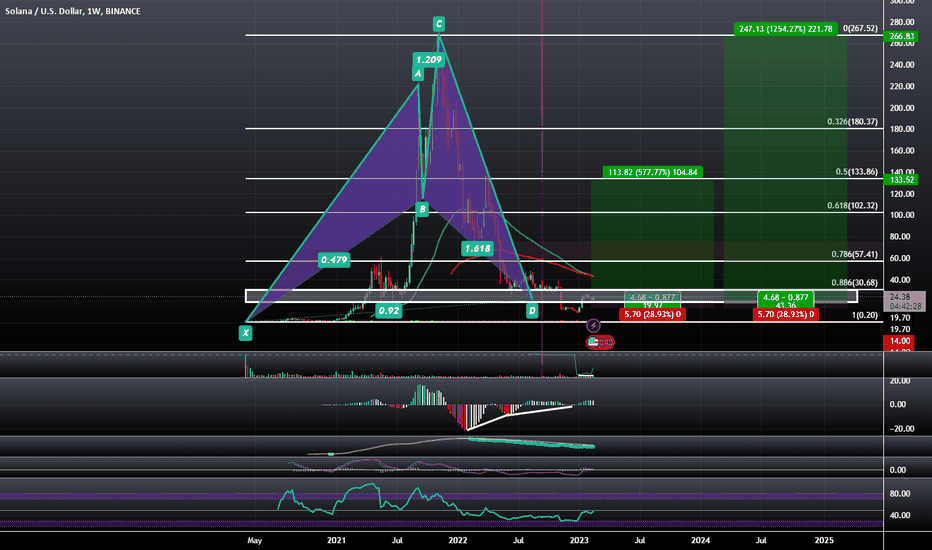Click the fib level 0.5(133.86) label
The image size is (932, 550).
(x=857, y=171)
